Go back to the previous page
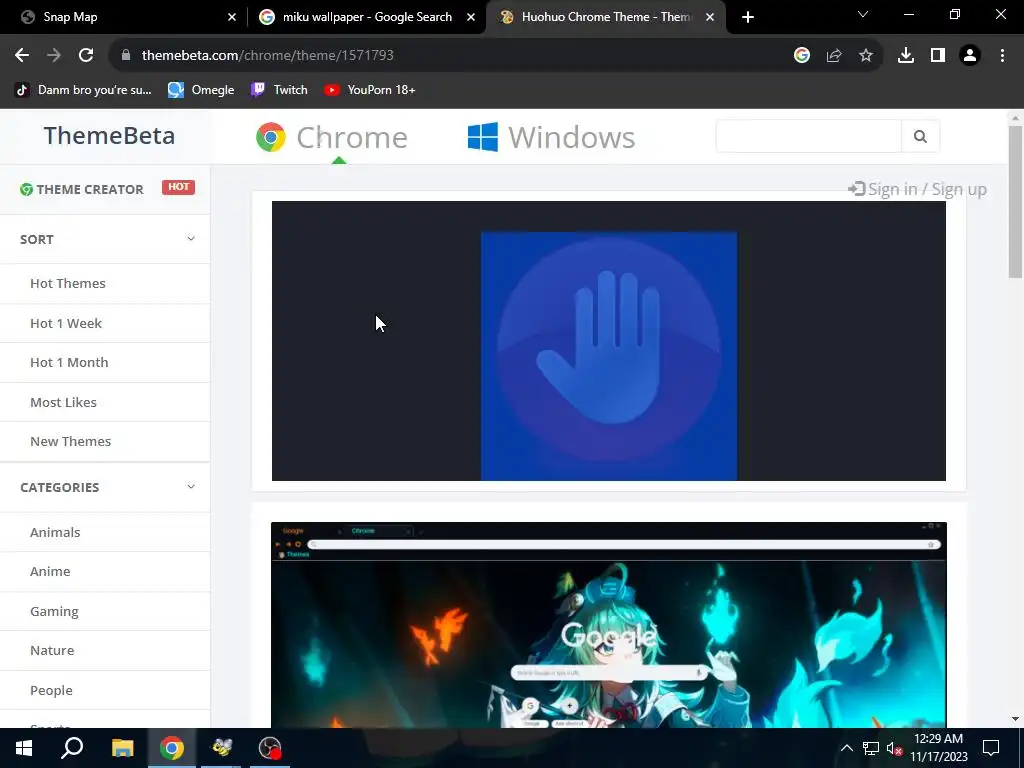The height and width of the screenshot is (768, 1024). [x=22, y=56]
